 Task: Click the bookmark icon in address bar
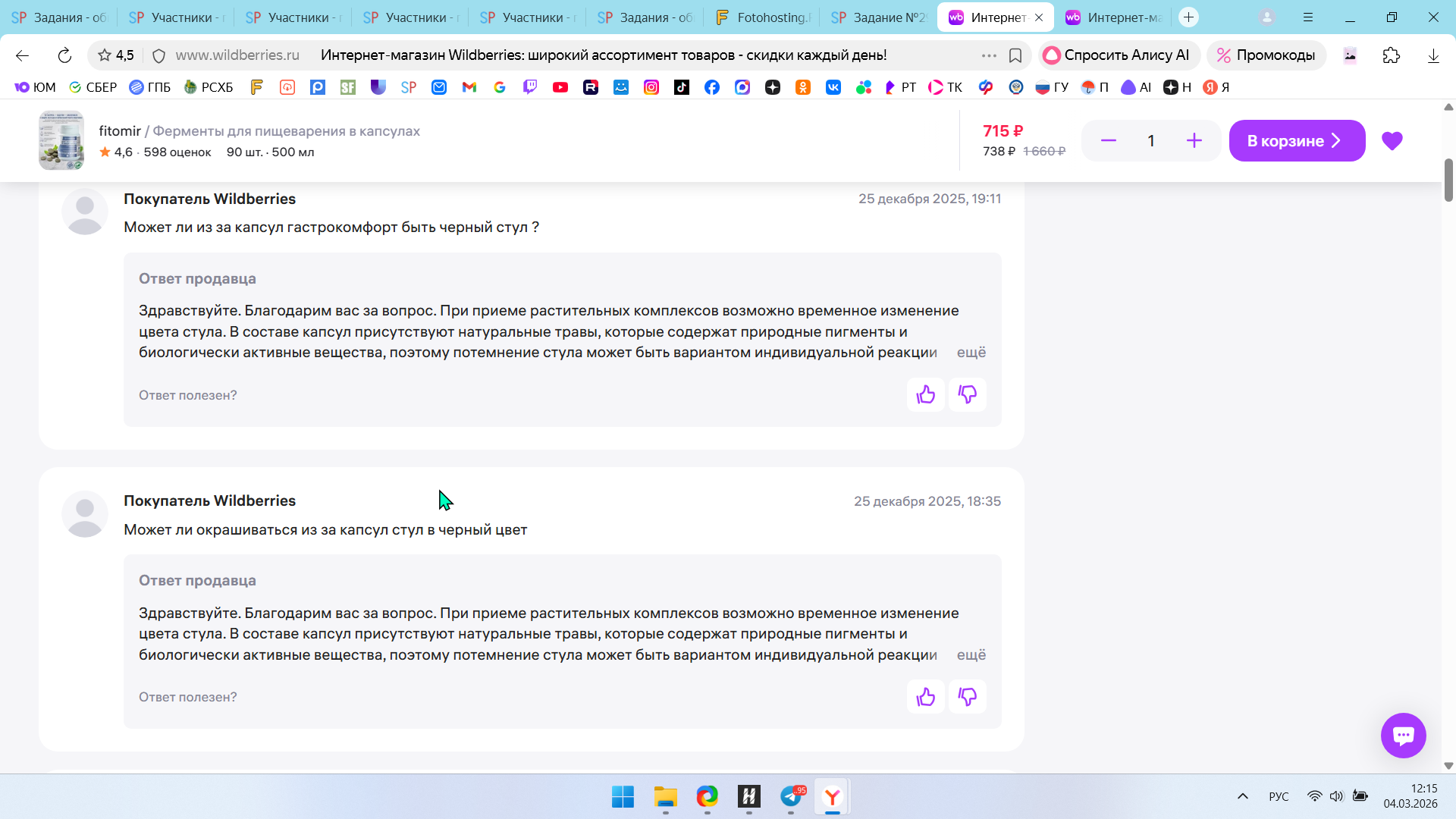coord(1015,55)
